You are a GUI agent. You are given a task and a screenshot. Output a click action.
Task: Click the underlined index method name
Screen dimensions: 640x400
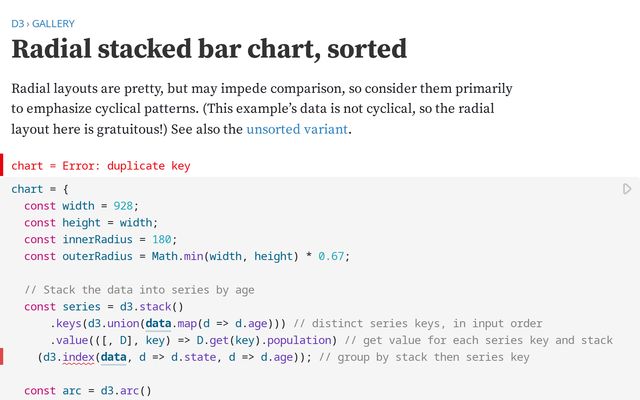(x=77, y=357)
